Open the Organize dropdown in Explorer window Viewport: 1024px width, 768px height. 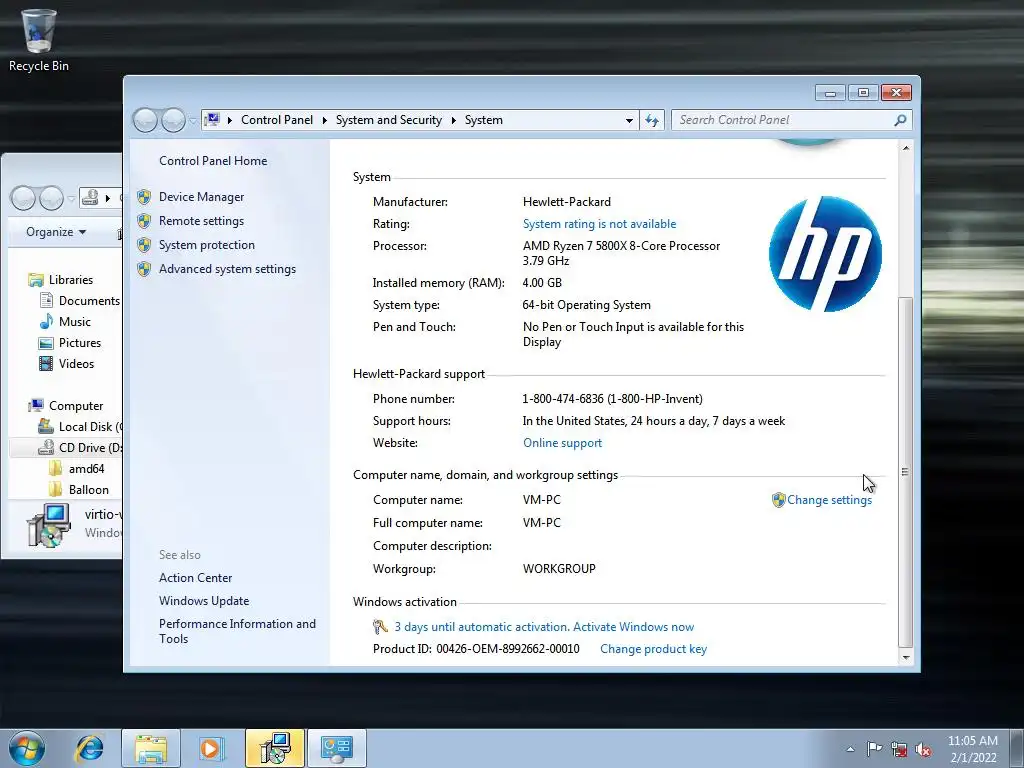tap(56, 232)
